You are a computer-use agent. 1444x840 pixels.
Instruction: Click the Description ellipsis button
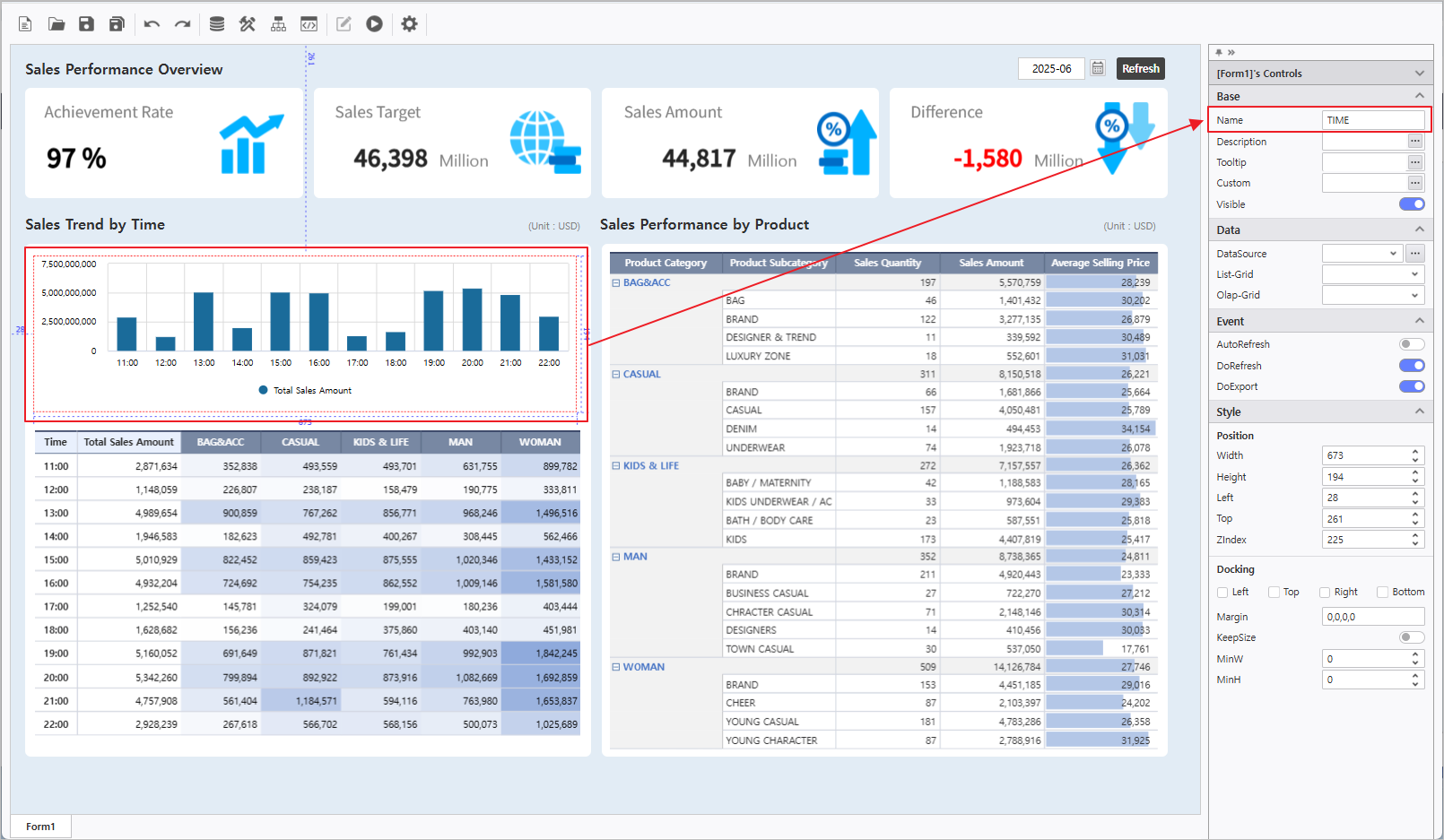pyautogui.click(x=1415, y=142)
